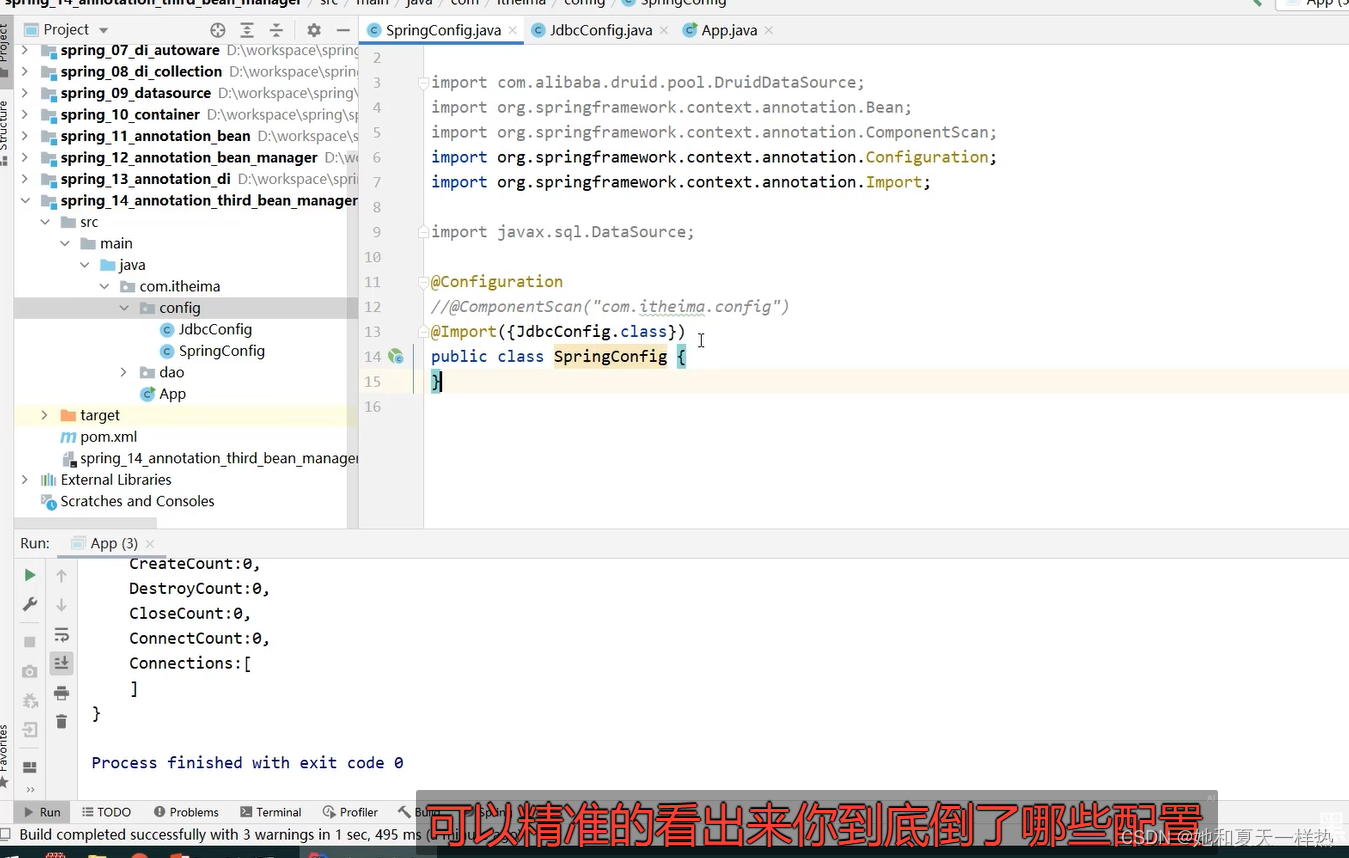This screenshot has height=858, width=1349.
Task: Click the Collapse All icon in Project panel
Action: coord(277,30)
